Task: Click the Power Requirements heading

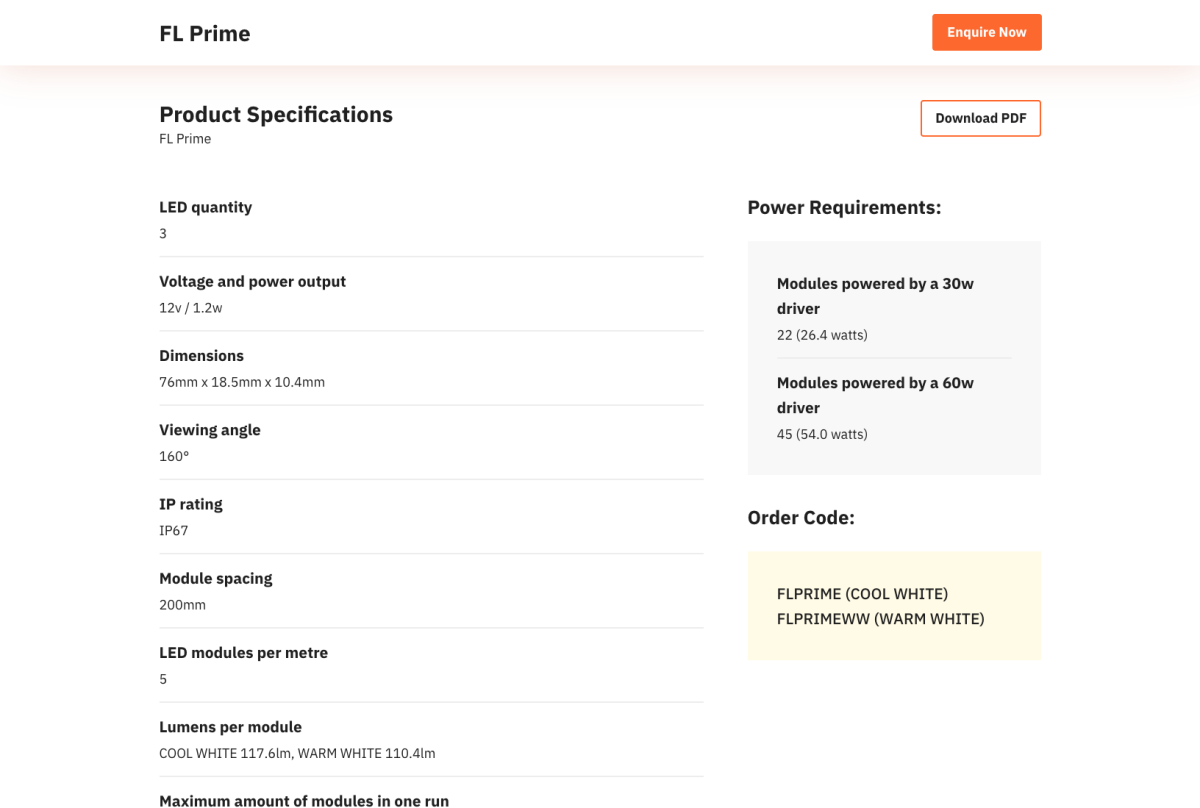Action: (844, 207)
